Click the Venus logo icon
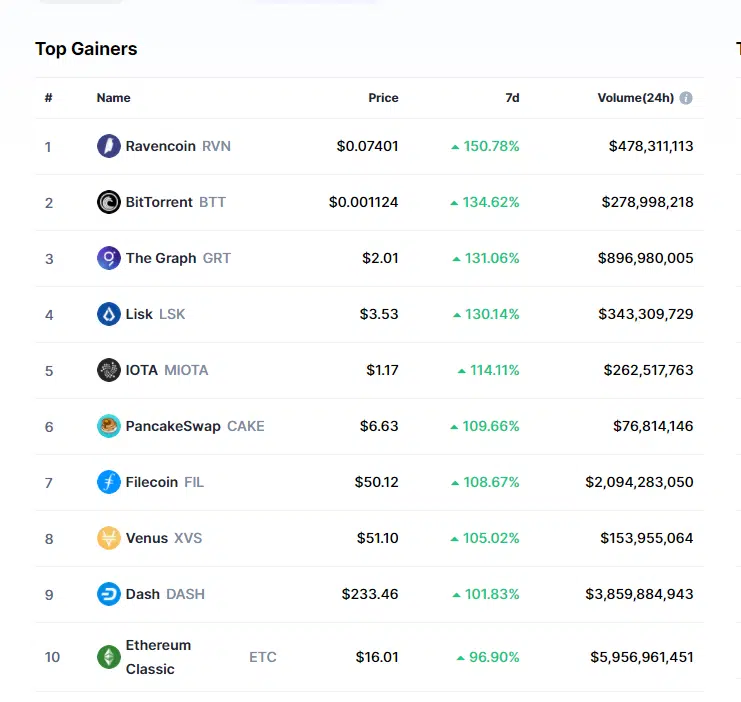Screen dimensions: 741x702 (108, 538)
